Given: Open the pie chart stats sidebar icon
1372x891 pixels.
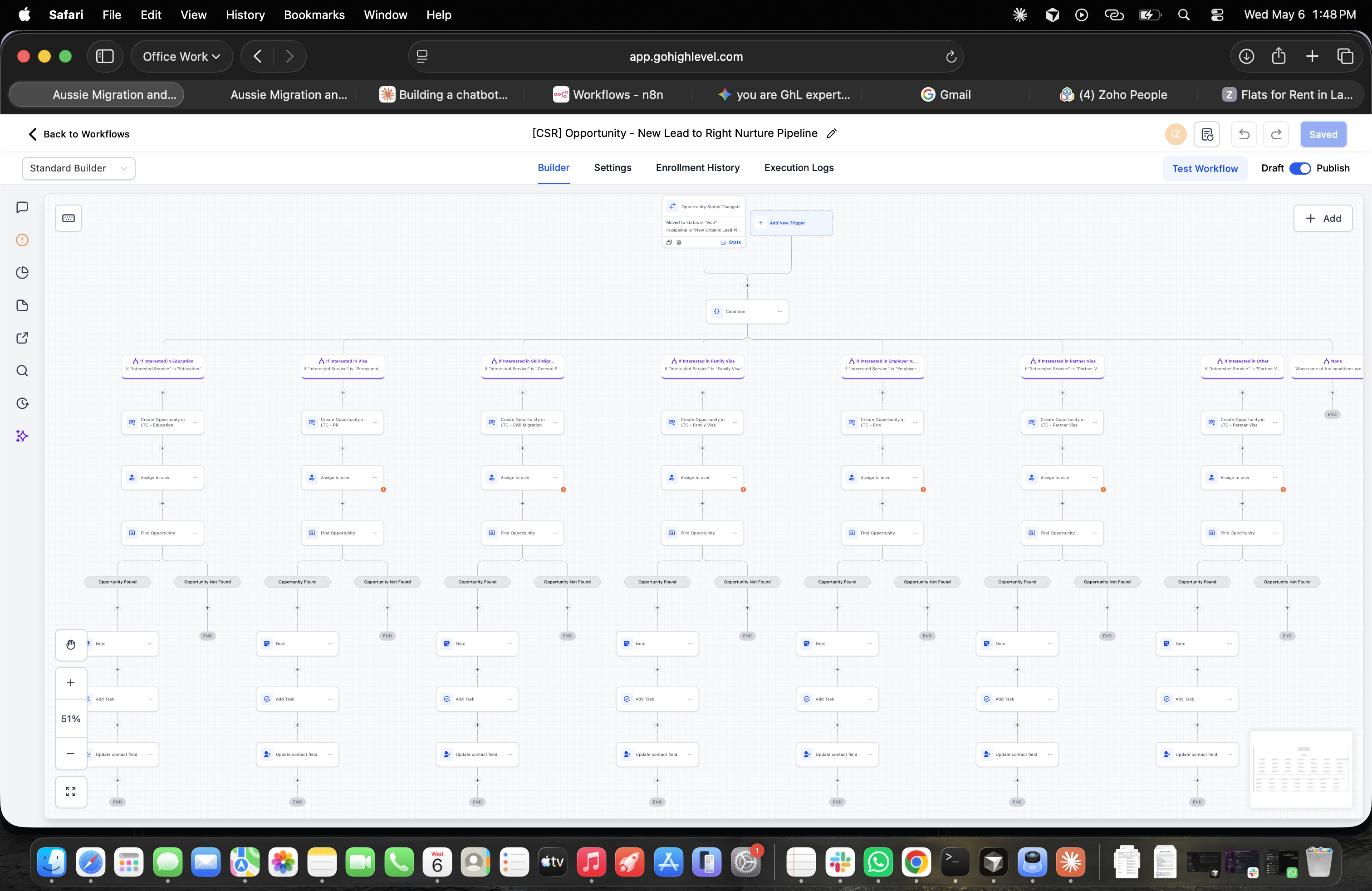Looking at the screenshot, I should [22, 273].
